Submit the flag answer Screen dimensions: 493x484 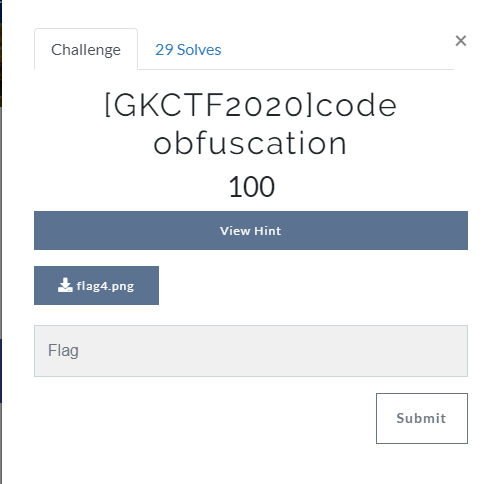[422, 418]
